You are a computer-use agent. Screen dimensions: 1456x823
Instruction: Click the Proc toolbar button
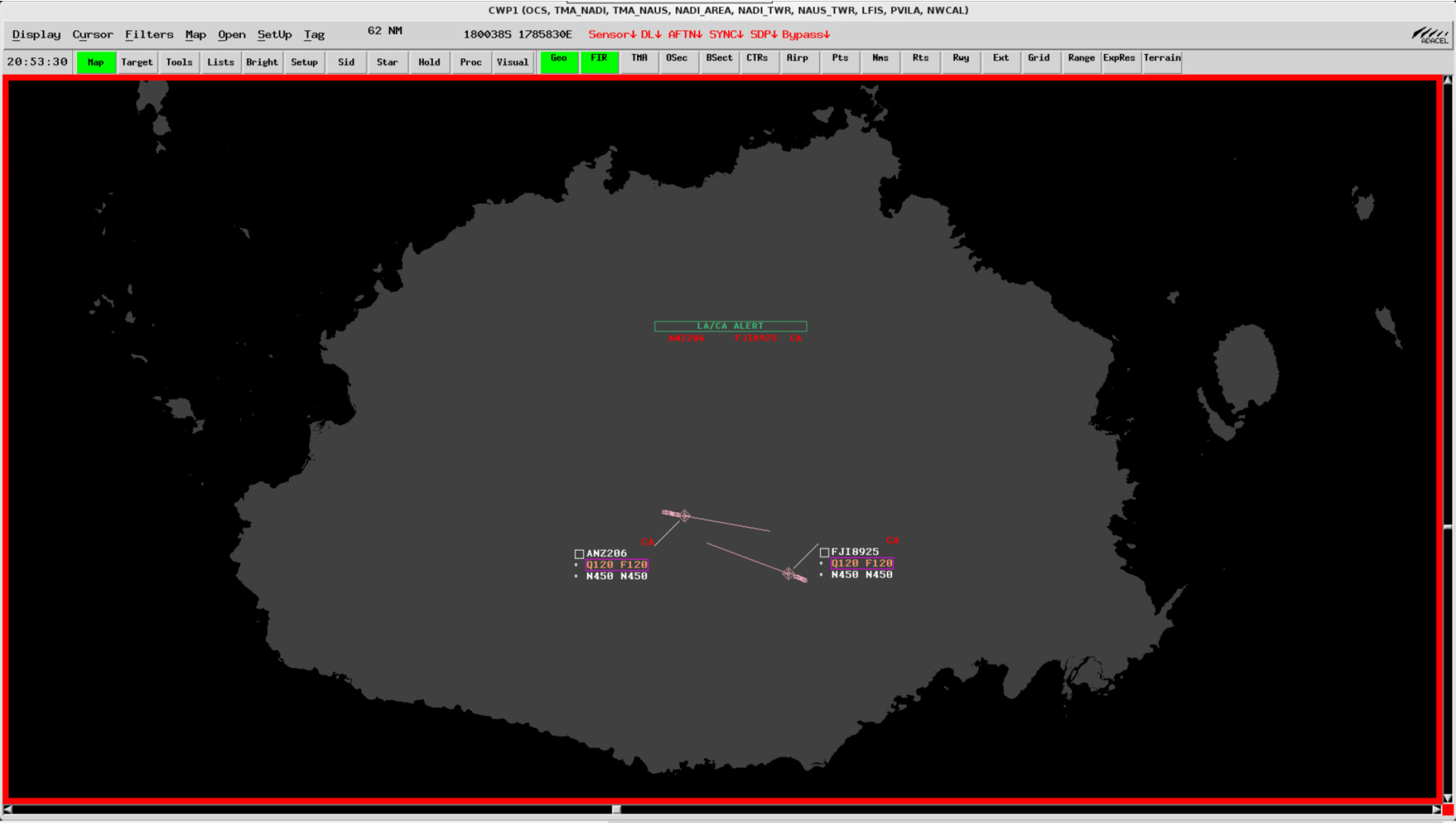point(471,62)
